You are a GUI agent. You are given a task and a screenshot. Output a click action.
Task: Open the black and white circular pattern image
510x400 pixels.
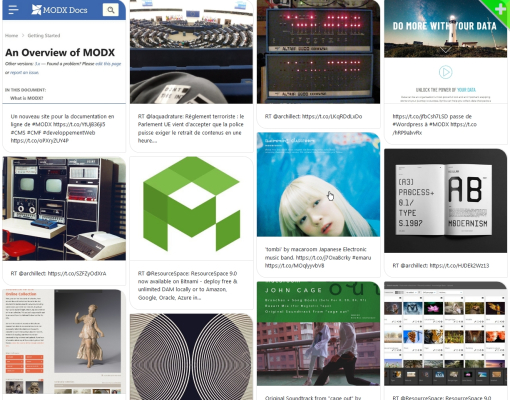pos(191,357)
